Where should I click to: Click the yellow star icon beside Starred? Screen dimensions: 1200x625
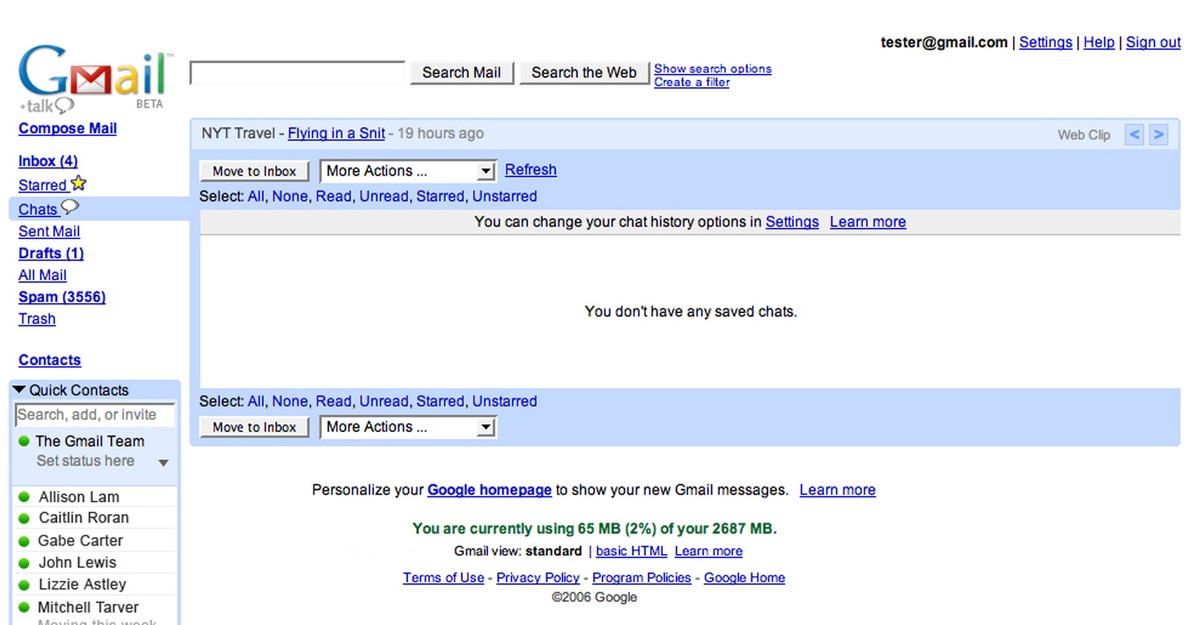(79, 184)
